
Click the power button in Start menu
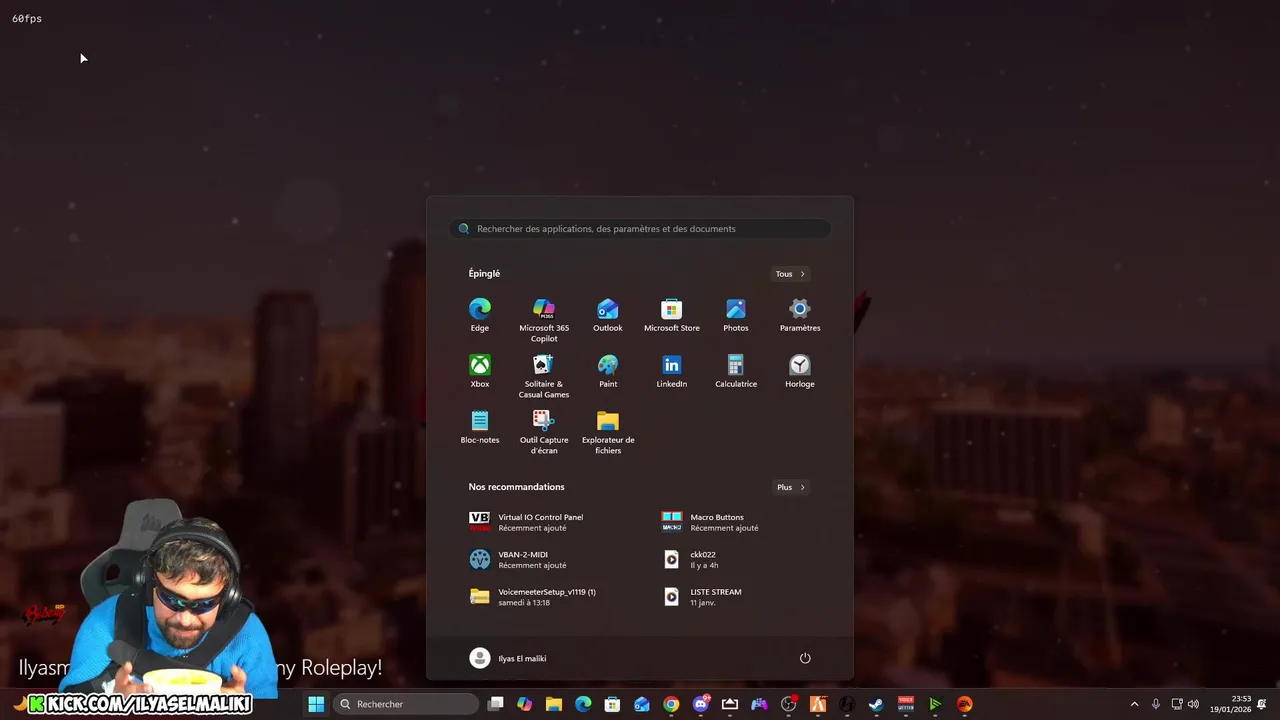click(805, 658)
